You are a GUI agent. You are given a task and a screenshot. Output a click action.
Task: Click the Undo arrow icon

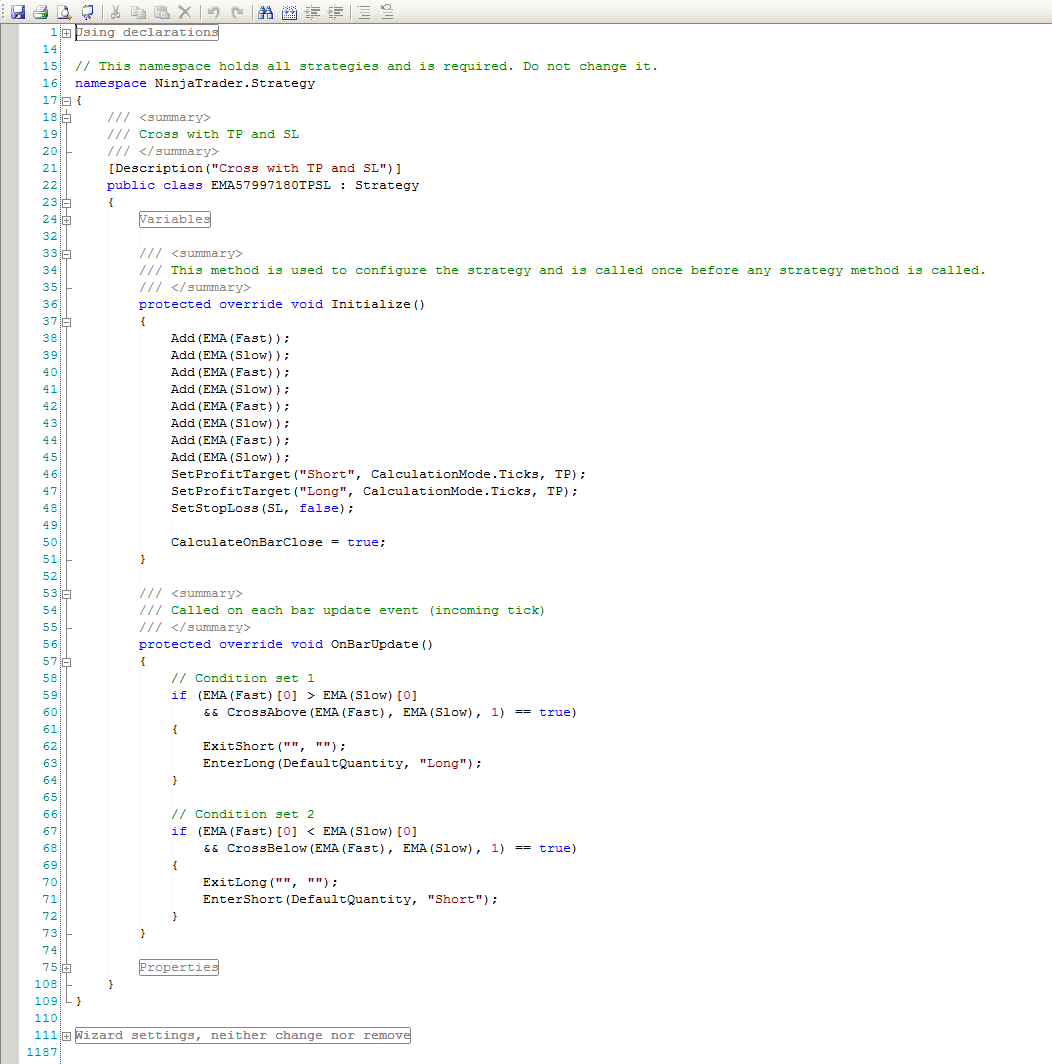click(x=214, y=12)
